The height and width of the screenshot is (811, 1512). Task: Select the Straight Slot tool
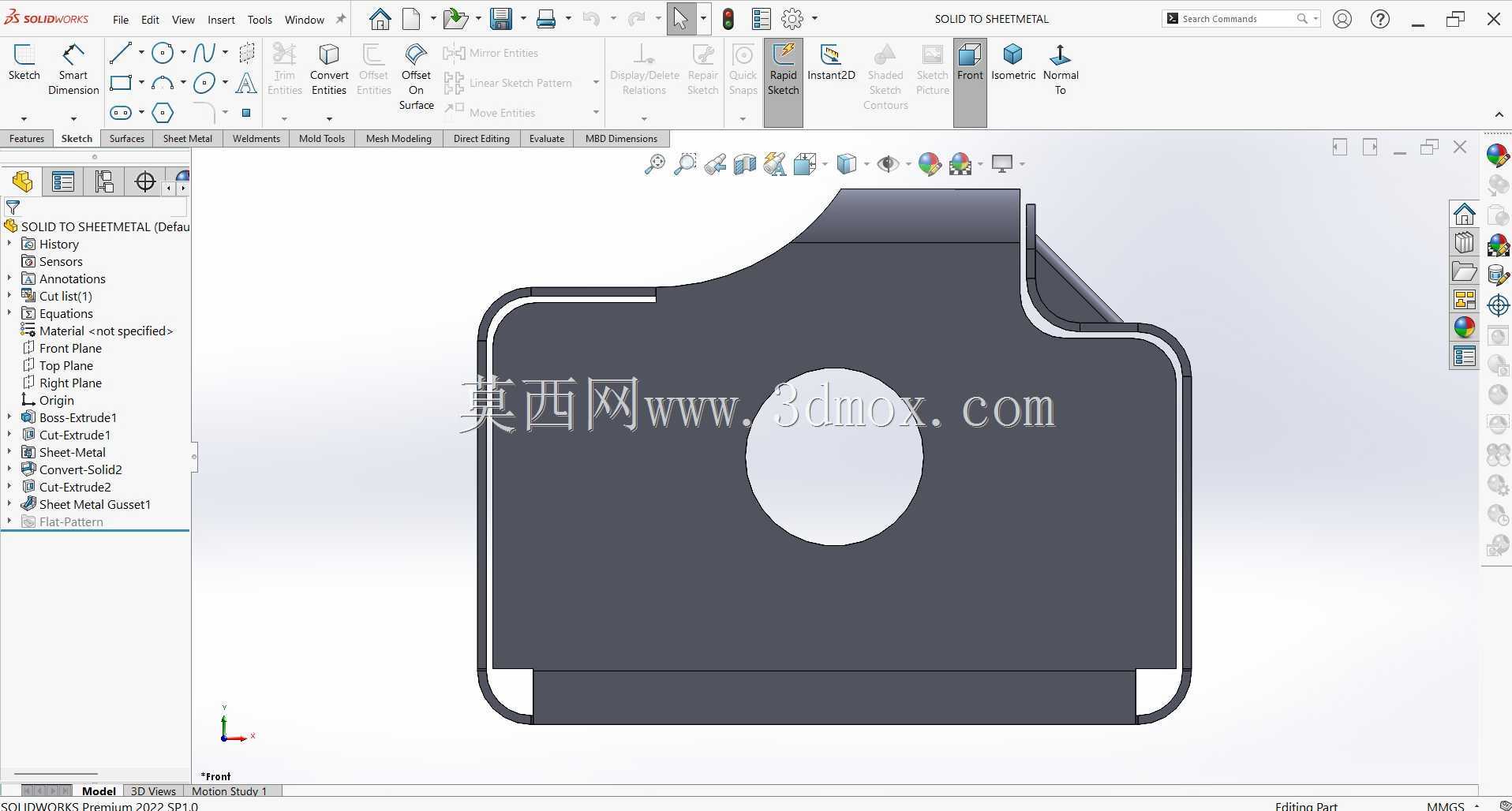point(121,112)
